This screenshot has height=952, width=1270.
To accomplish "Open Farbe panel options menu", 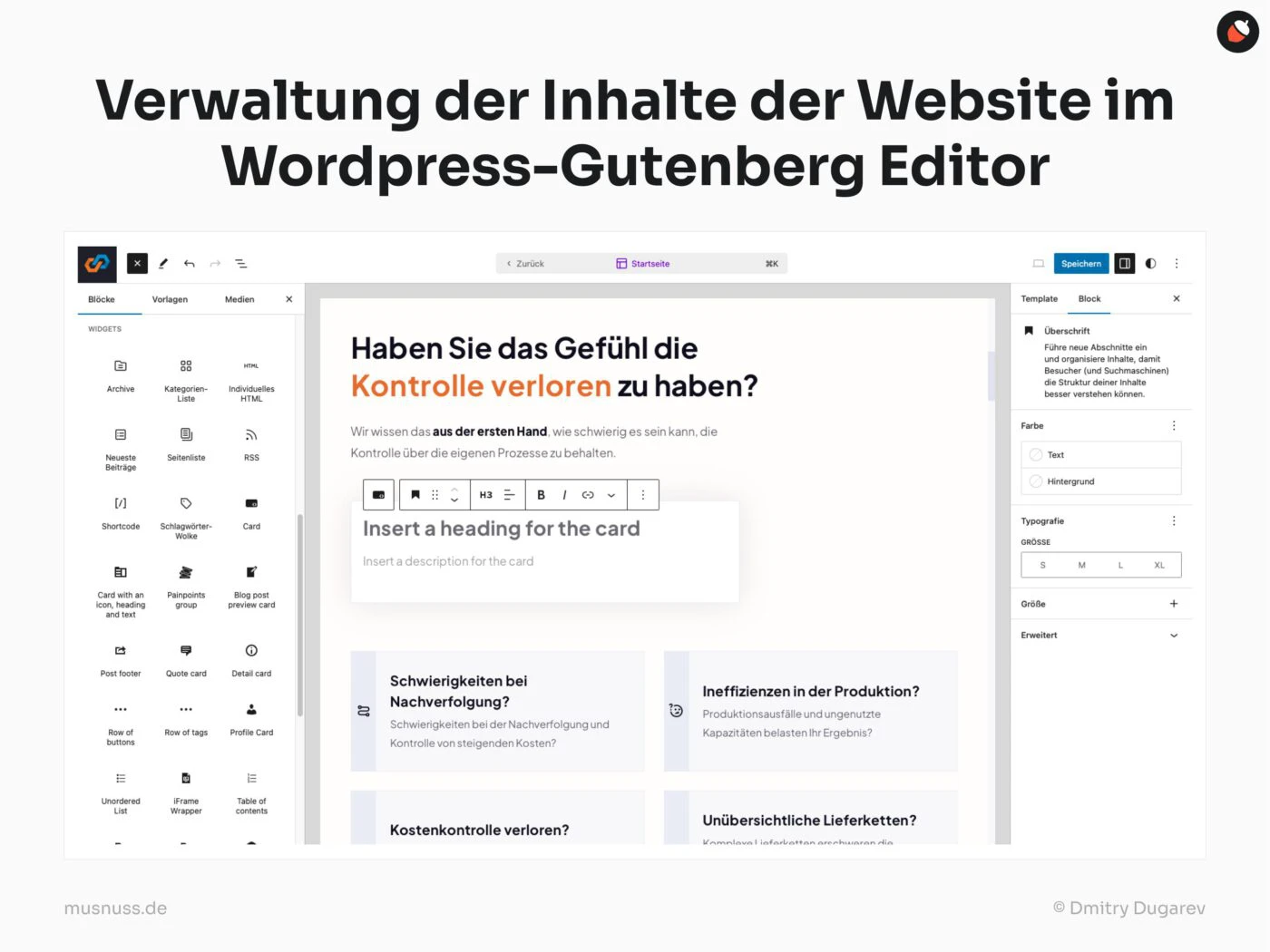I will (1174, 425).
